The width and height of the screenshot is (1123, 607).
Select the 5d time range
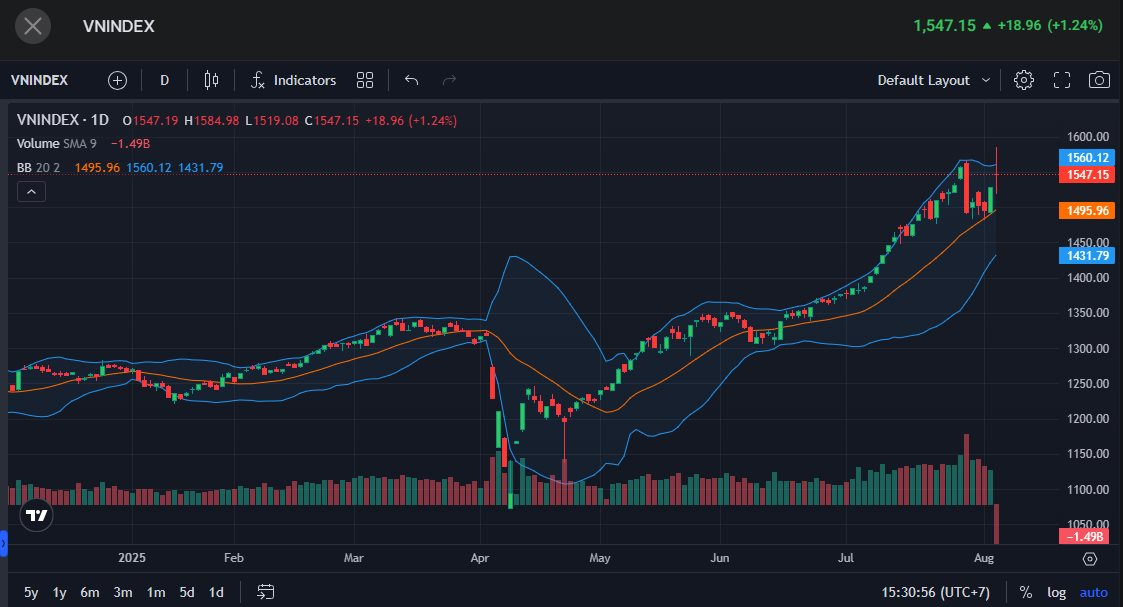click(186, 592)
